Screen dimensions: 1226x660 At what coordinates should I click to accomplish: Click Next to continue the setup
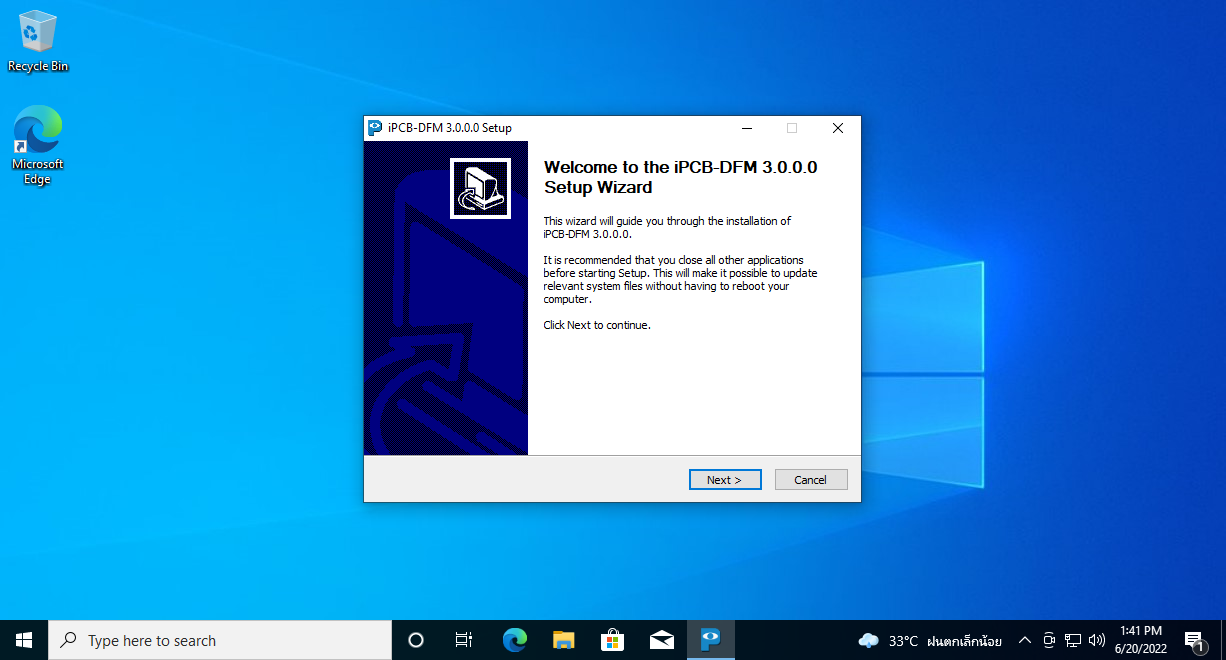pos(725,480)
